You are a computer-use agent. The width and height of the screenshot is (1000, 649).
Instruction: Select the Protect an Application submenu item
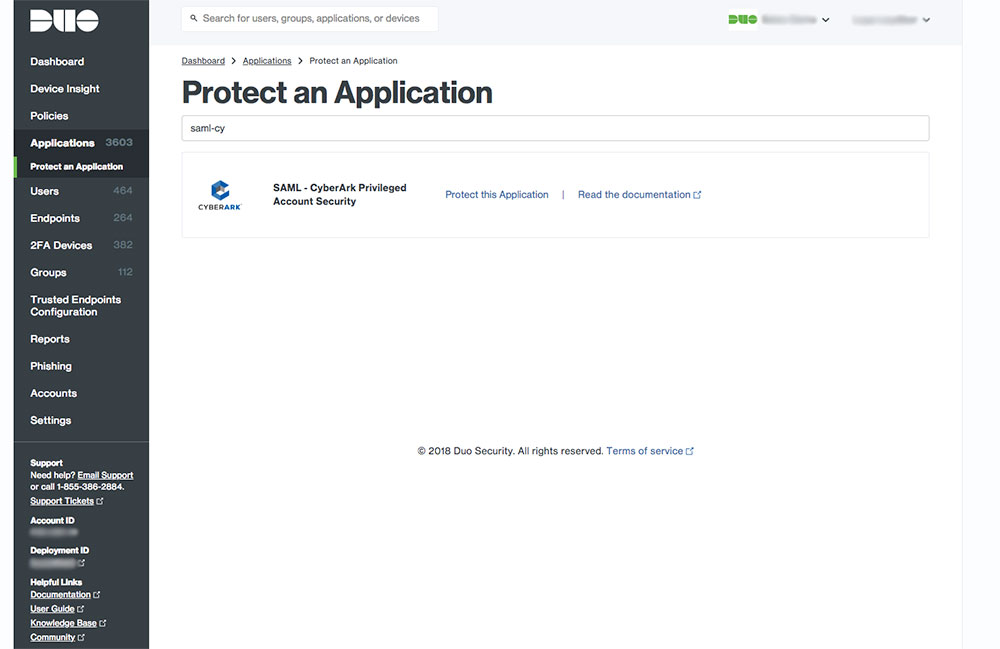[x=77, y=166]
